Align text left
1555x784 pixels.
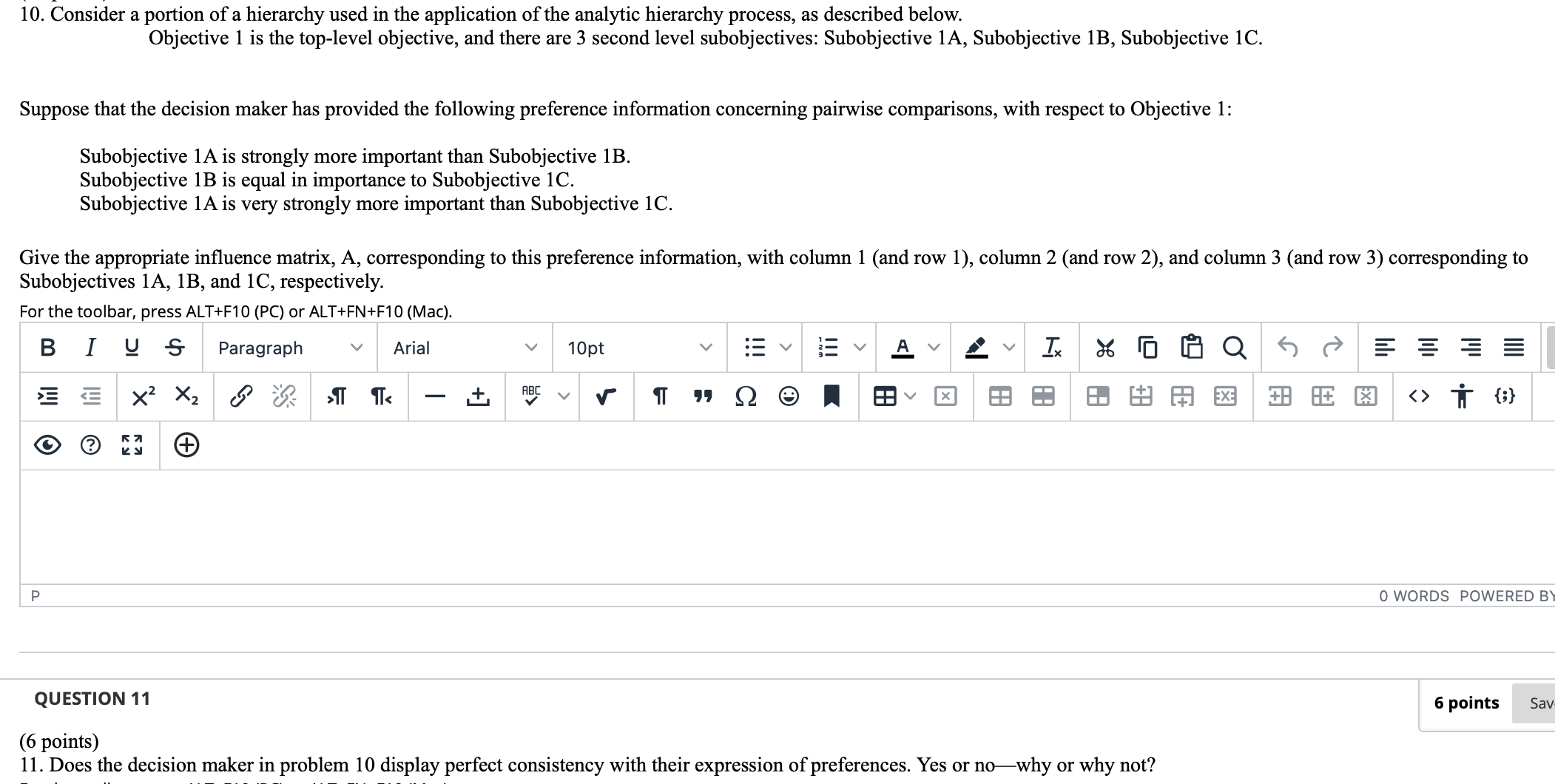[1385, 348]
